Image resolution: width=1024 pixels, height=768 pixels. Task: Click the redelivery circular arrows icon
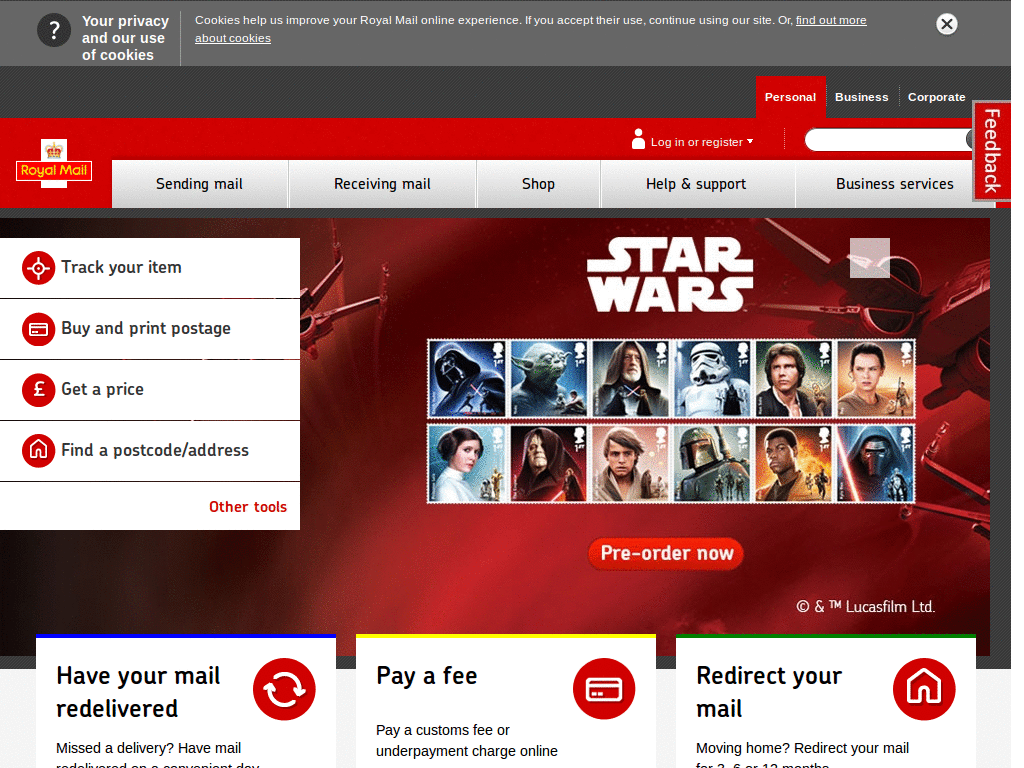pos(284,689)
